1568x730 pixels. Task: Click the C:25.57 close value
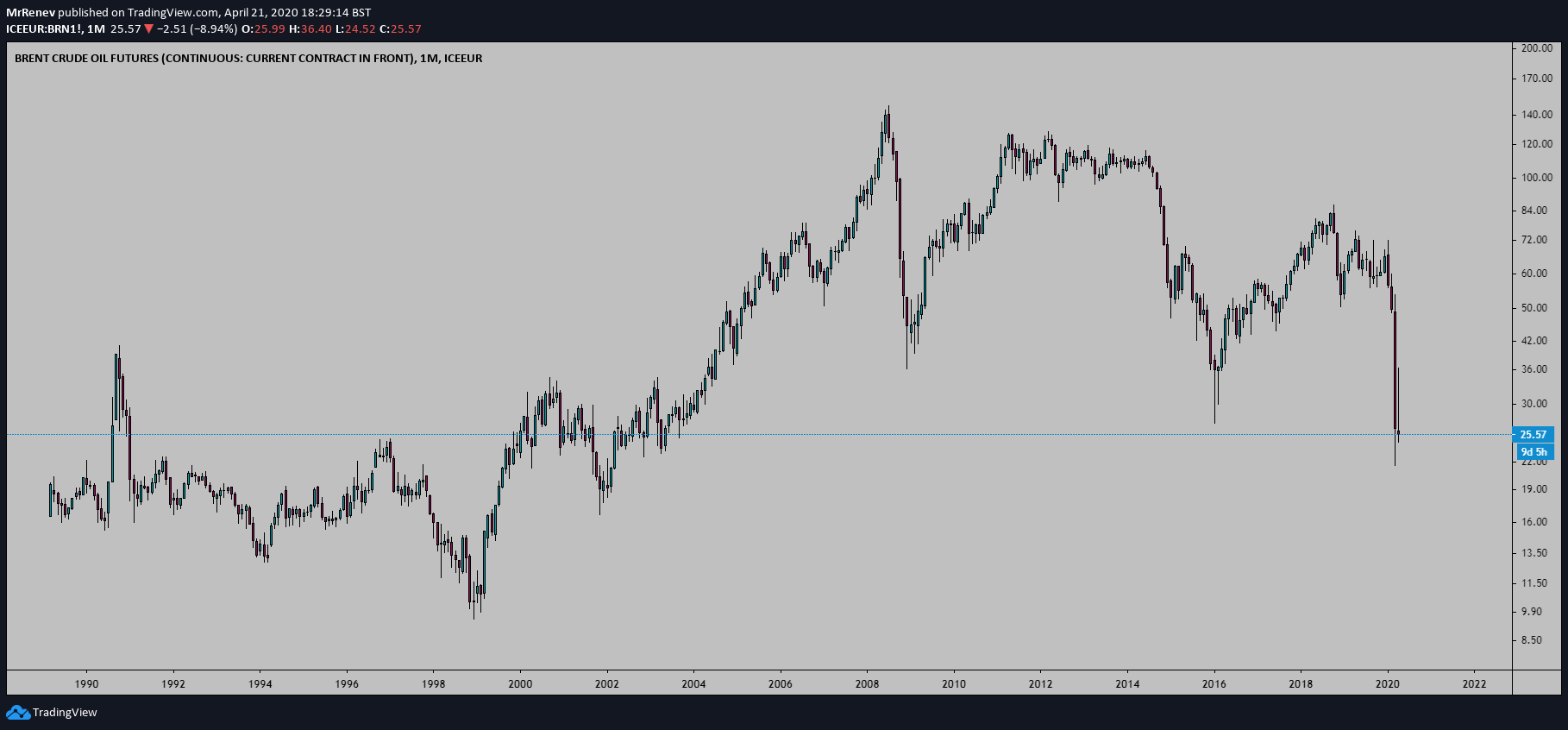[x=401, y=29]
